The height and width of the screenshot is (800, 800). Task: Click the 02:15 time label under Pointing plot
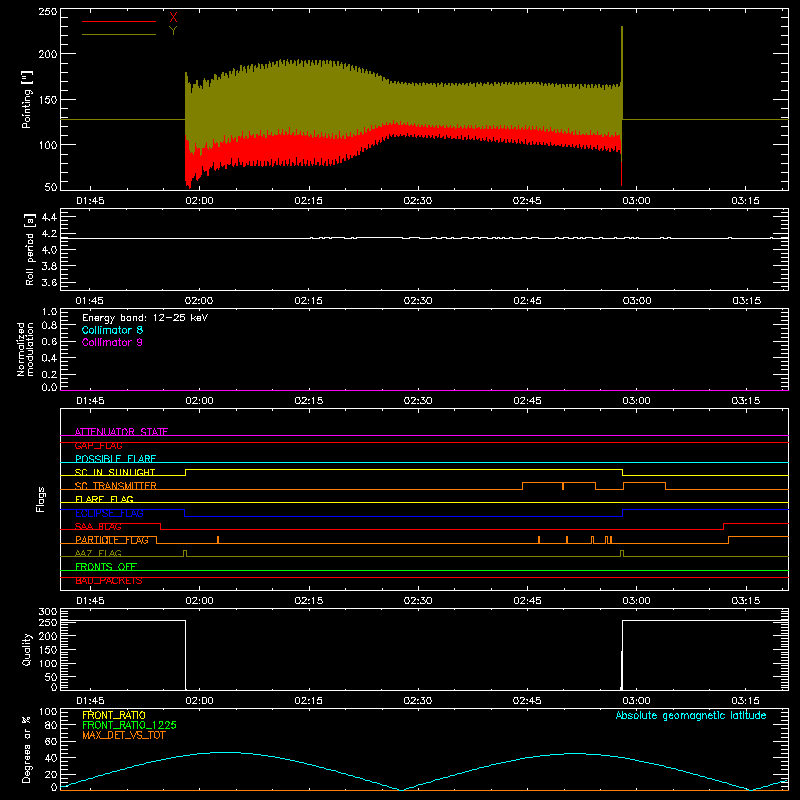[x=309, y=201]
